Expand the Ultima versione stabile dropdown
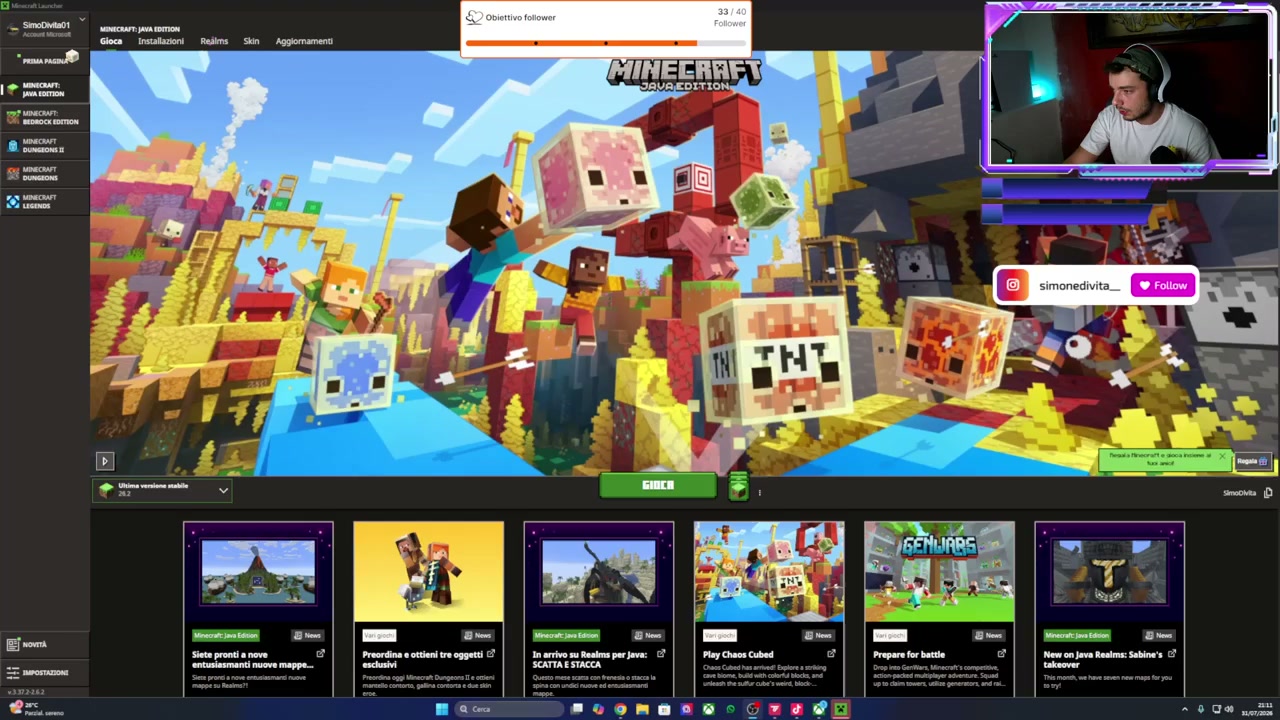Image resolution: width=1280 pixels, height=720 pixels. tap(164, 489)
